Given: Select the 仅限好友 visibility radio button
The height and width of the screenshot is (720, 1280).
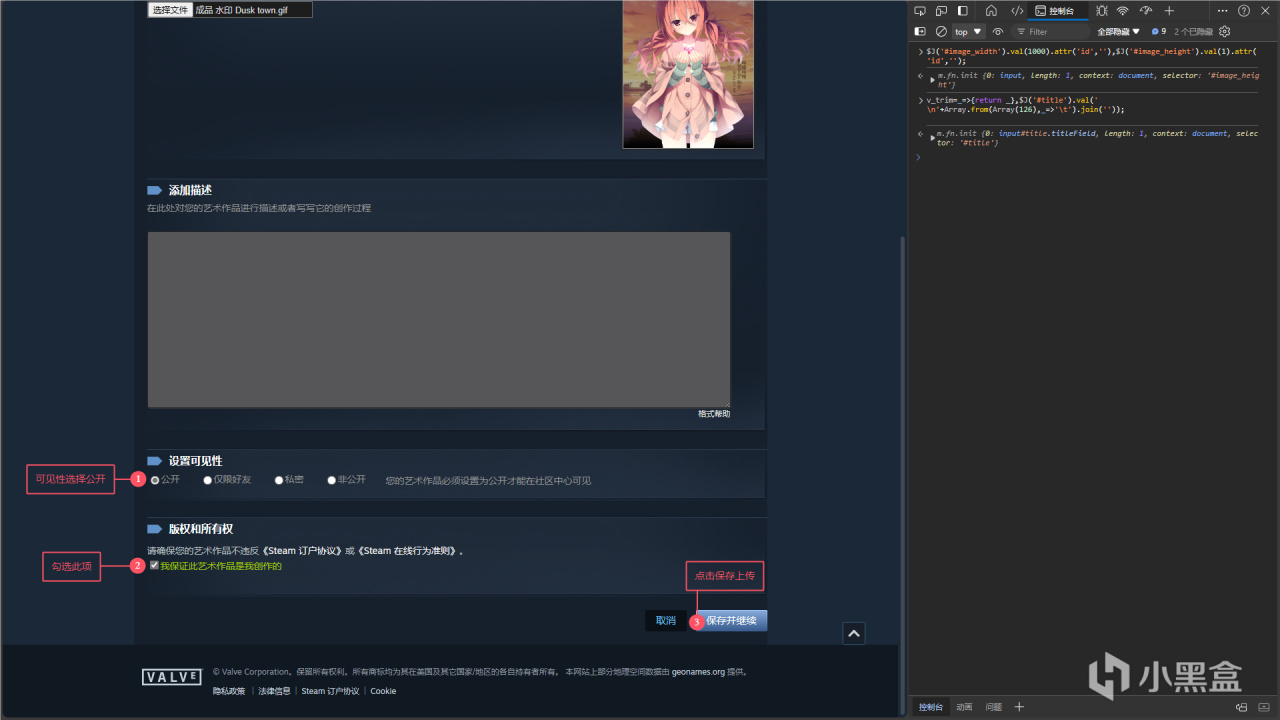Looking at the screenshot, I should point(208,480).
